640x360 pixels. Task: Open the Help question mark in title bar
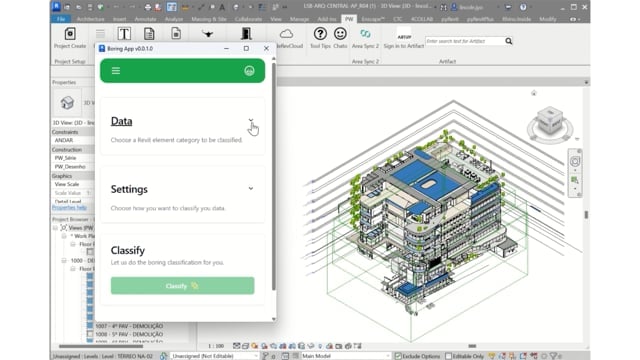(x=523, y=7)
